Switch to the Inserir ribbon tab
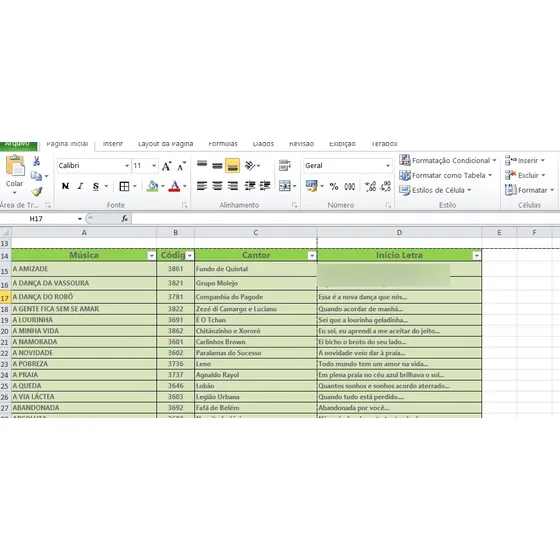This screenshot has height=560, width=560. click(x=113, y=144)
